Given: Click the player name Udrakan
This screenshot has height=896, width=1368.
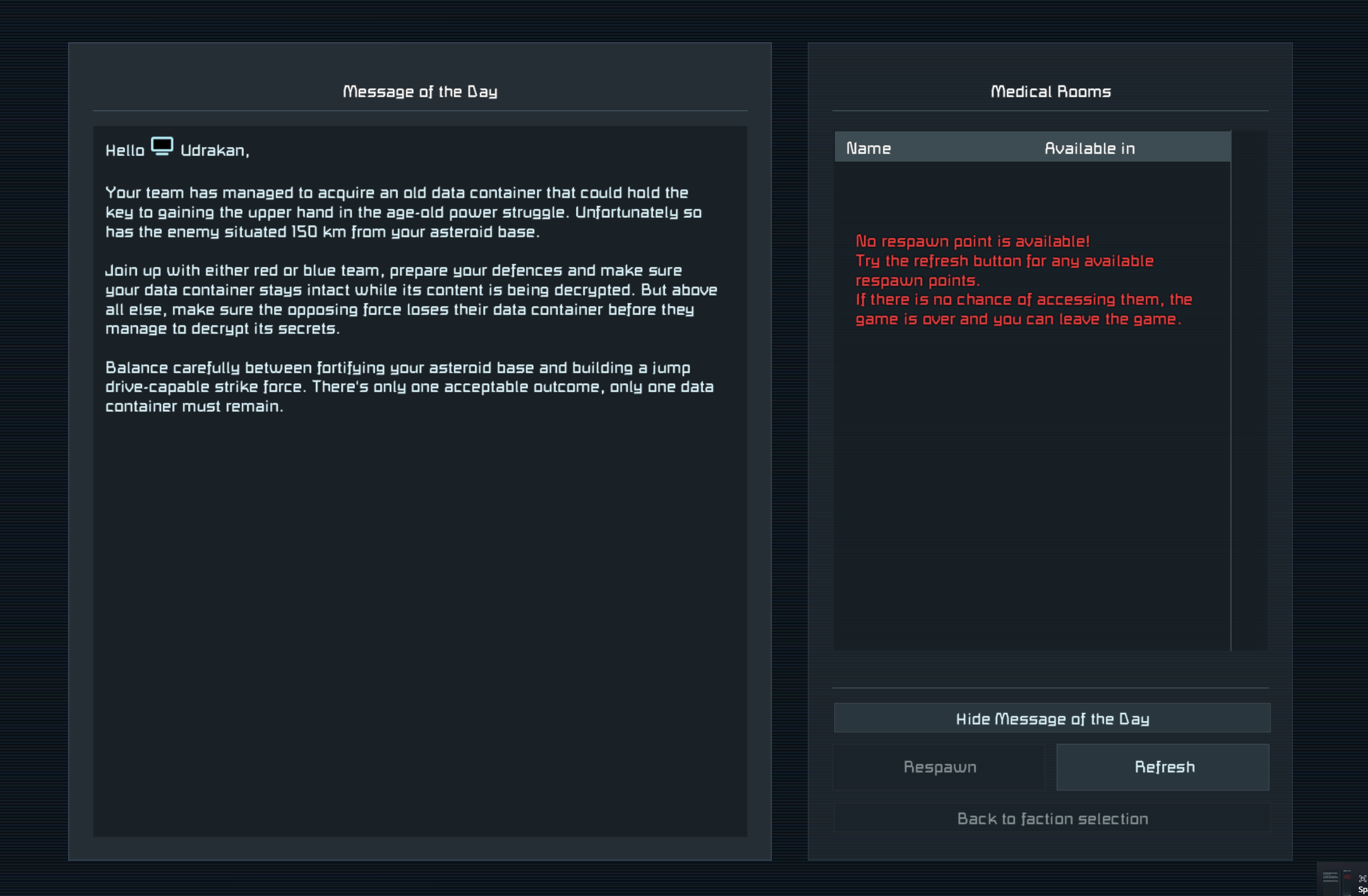Looking at the screenshot, I should coord(214,151).
